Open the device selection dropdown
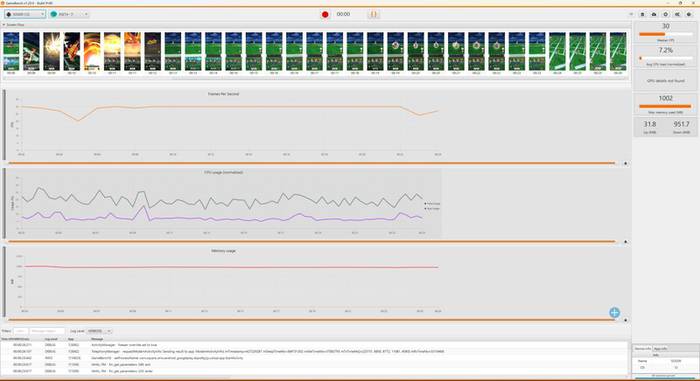Image resolution: width=700 pixels, height=381 pixels. pyautogui.click(x=25, y=14)
